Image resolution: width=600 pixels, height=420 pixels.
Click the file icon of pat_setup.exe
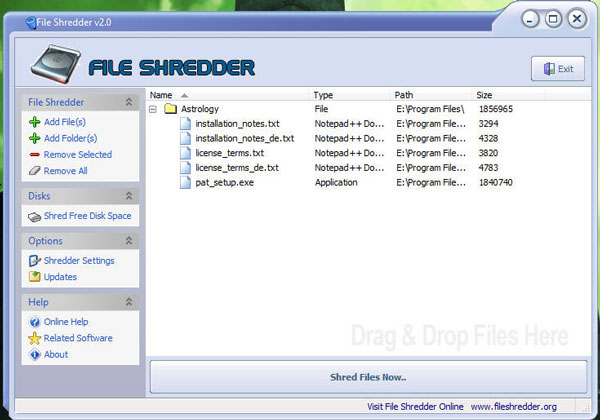tap(186, 182)
